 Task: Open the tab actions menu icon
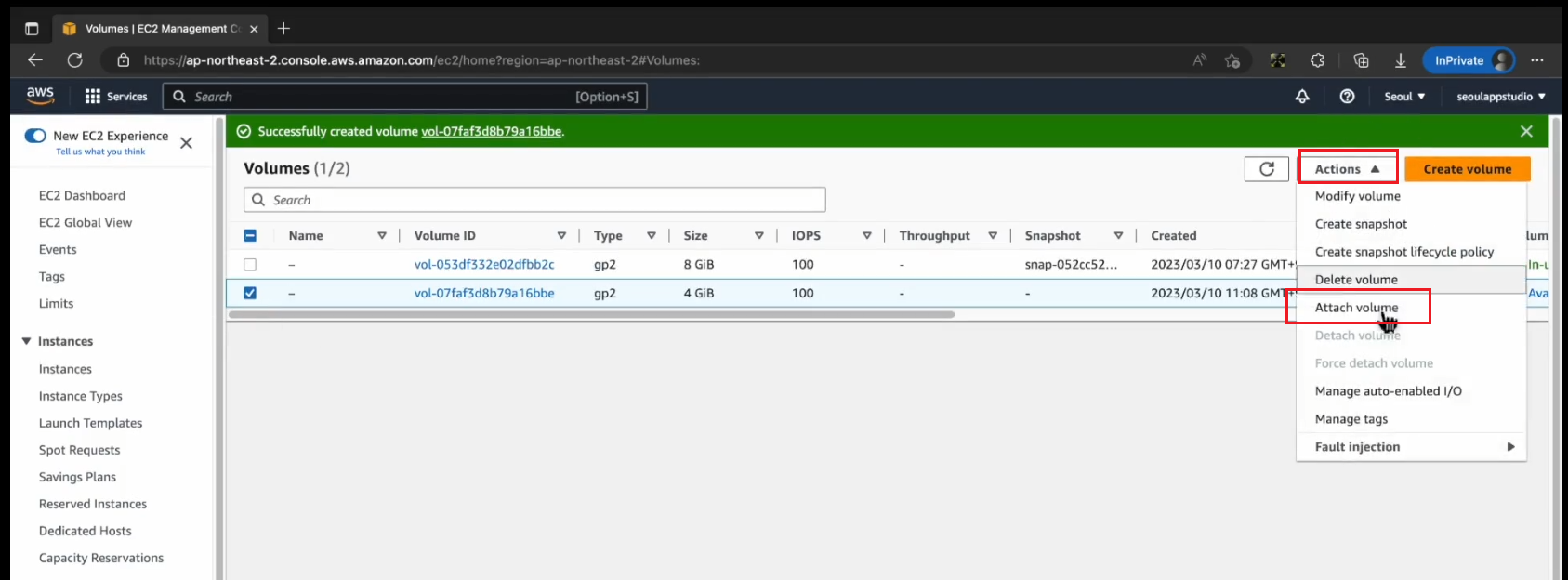[x=32, y=29]
